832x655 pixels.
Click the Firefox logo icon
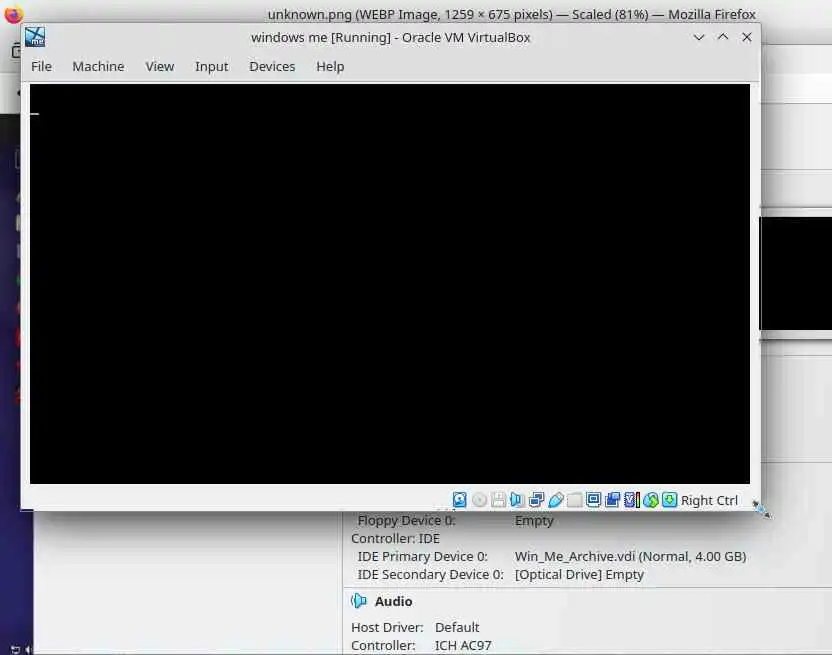pyautogui.click(x=13, y=14)
